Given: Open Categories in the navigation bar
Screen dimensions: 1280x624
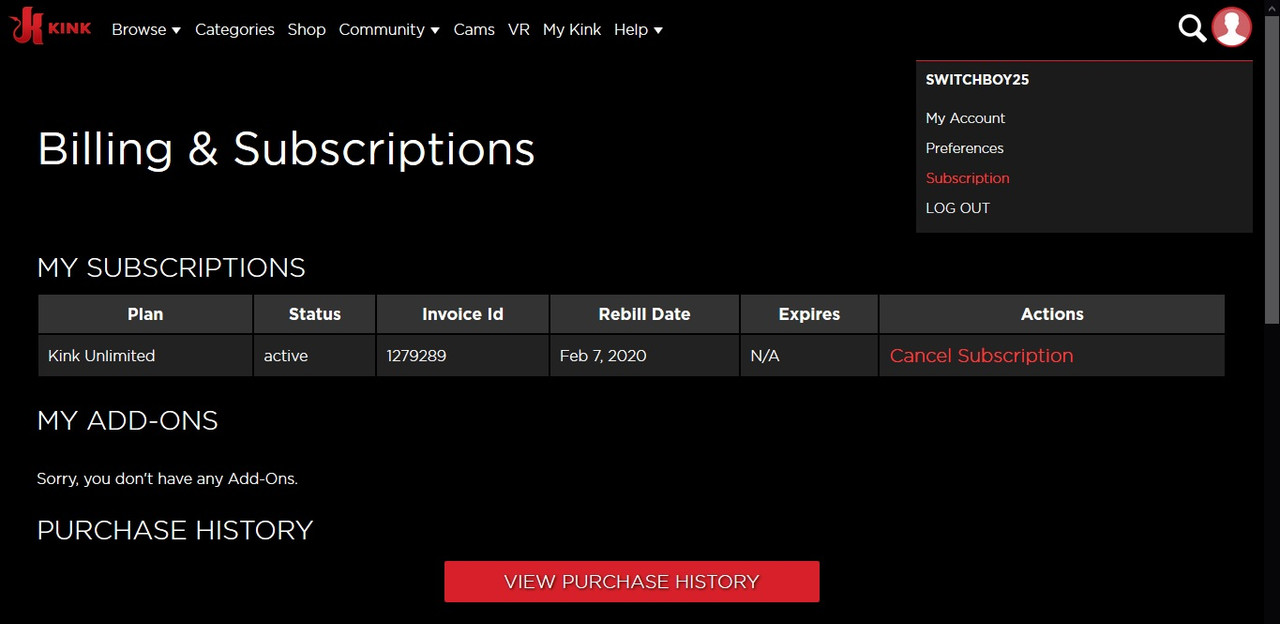Looking at the screenshot, I should (x=235, y=30).
